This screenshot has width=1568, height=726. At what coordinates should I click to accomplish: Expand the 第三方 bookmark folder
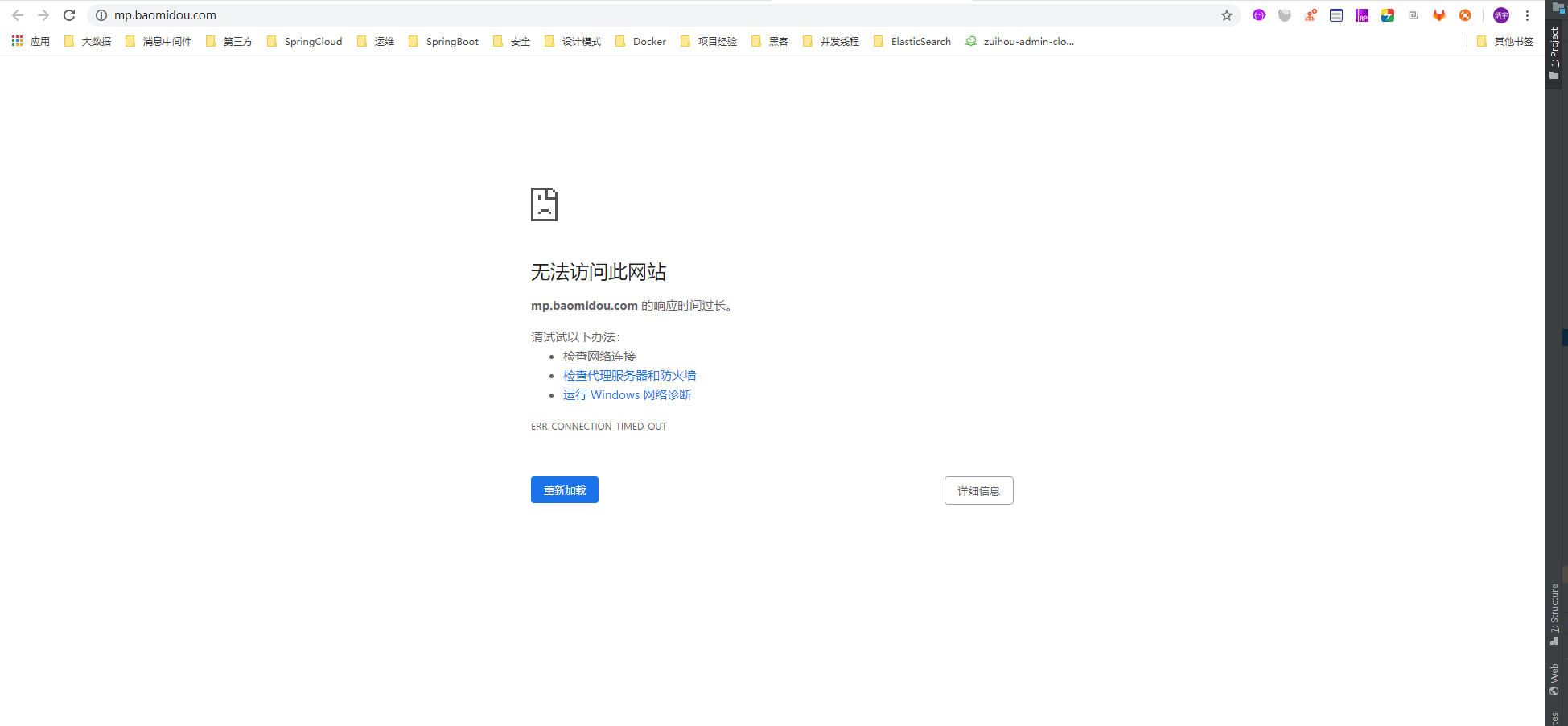[229, 41]
